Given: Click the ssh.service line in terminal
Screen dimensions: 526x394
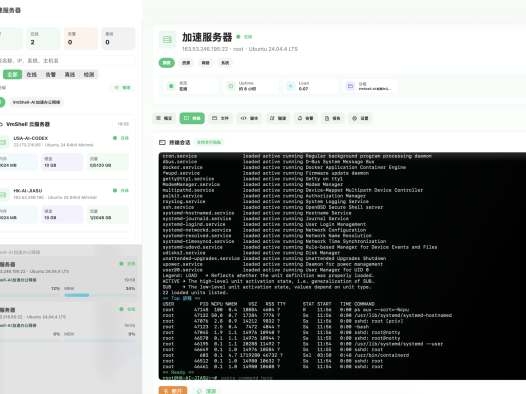Looking at the screenshot, I should click(272, 207).
